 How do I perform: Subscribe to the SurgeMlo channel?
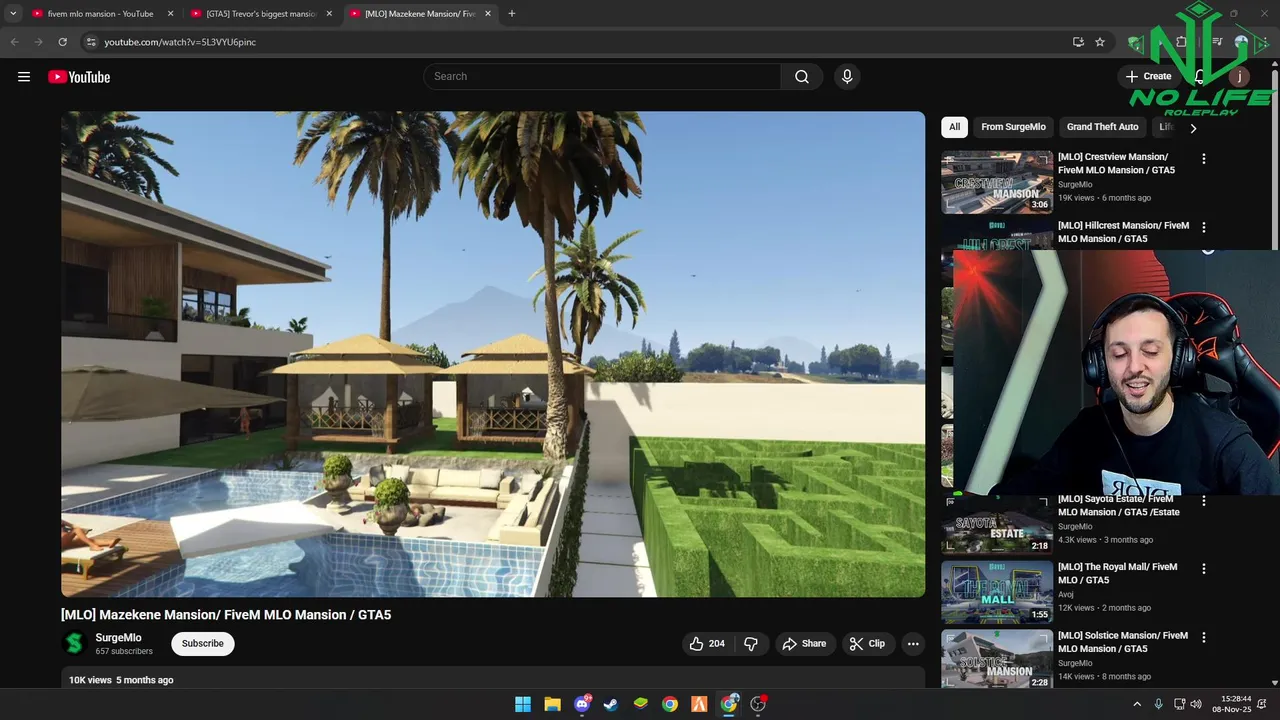point(203,644)
